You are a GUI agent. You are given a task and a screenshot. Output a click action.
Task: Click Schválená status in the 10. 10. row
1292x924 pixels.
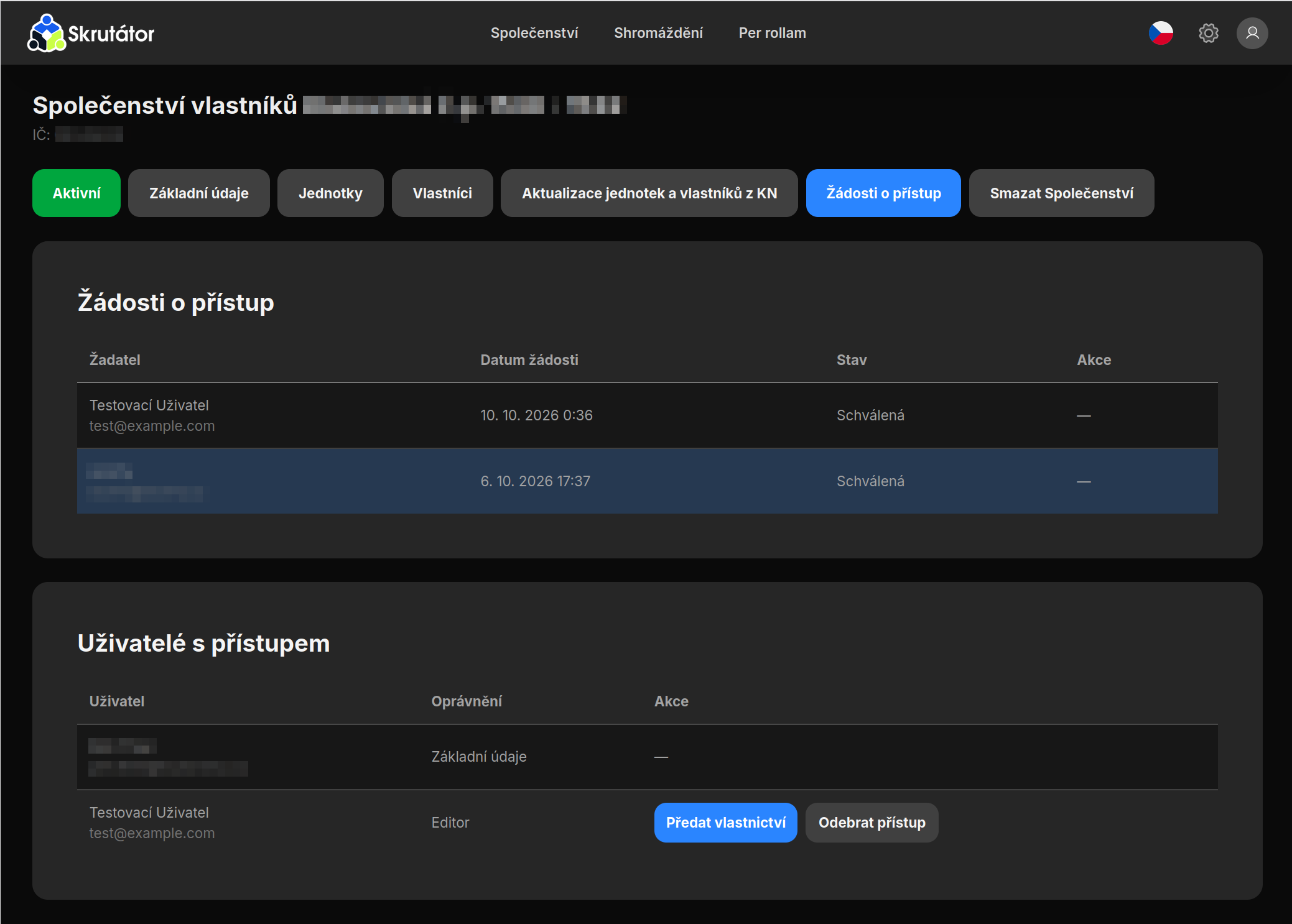870,415
